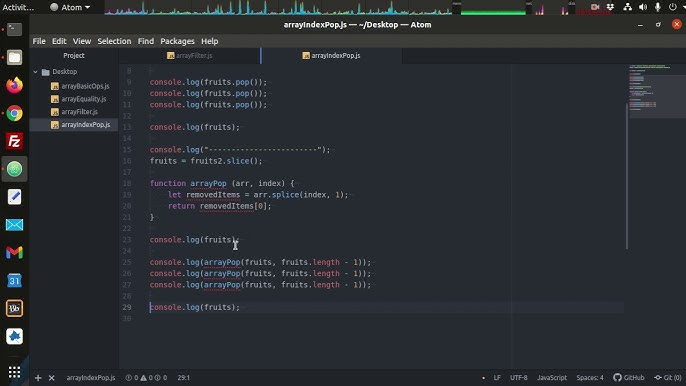Viewport: 686px width, 386px height.
Task: Launch Firefox from the dock
Action: 14,85
